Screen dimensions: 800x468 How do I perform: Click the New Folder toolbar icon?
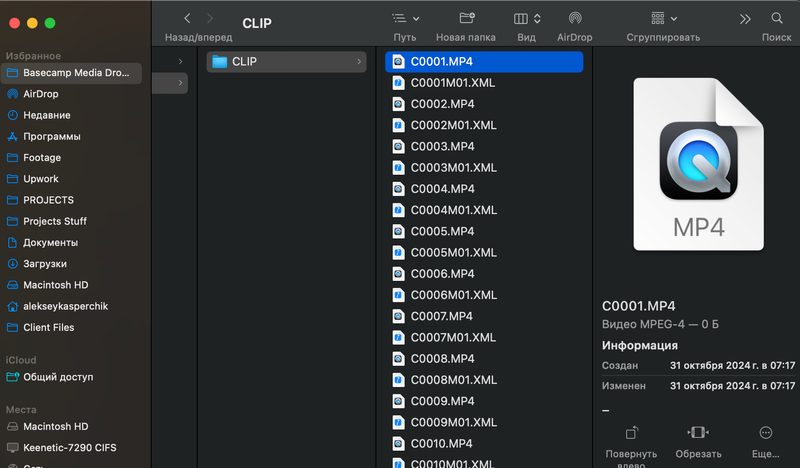[x=466, y=18]
